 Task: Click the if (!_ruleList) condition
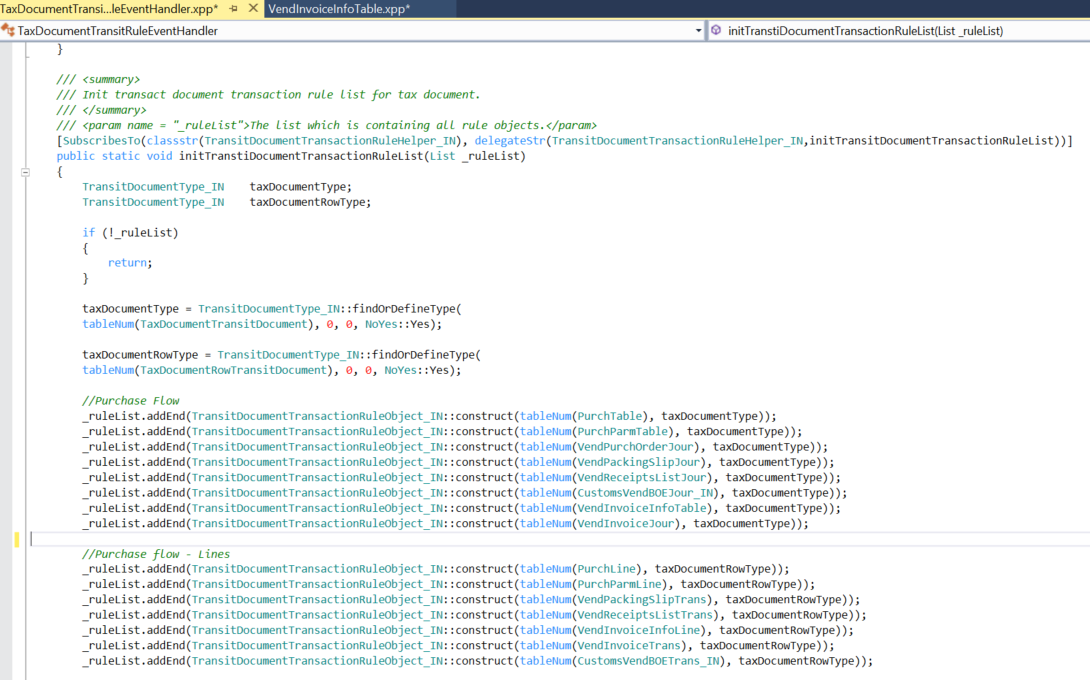click(130, 232)
